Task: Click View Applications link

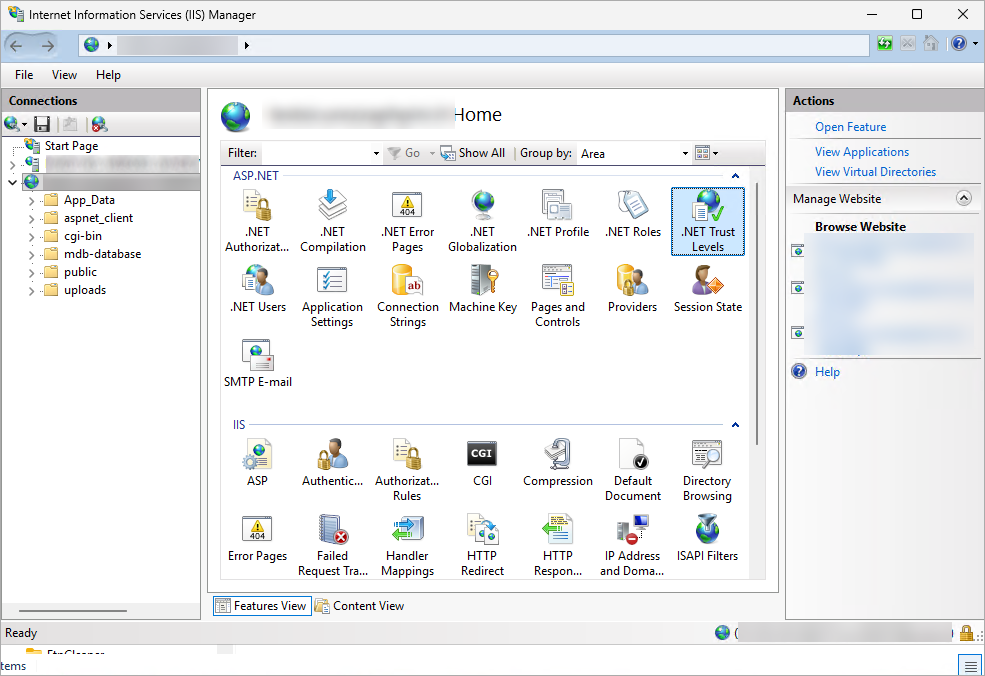Action: pos(862,152)
